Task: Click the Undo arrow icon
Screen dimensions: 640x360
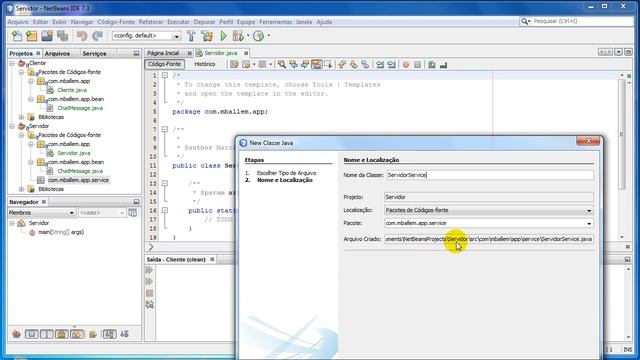Action: (x=82, y=36)
